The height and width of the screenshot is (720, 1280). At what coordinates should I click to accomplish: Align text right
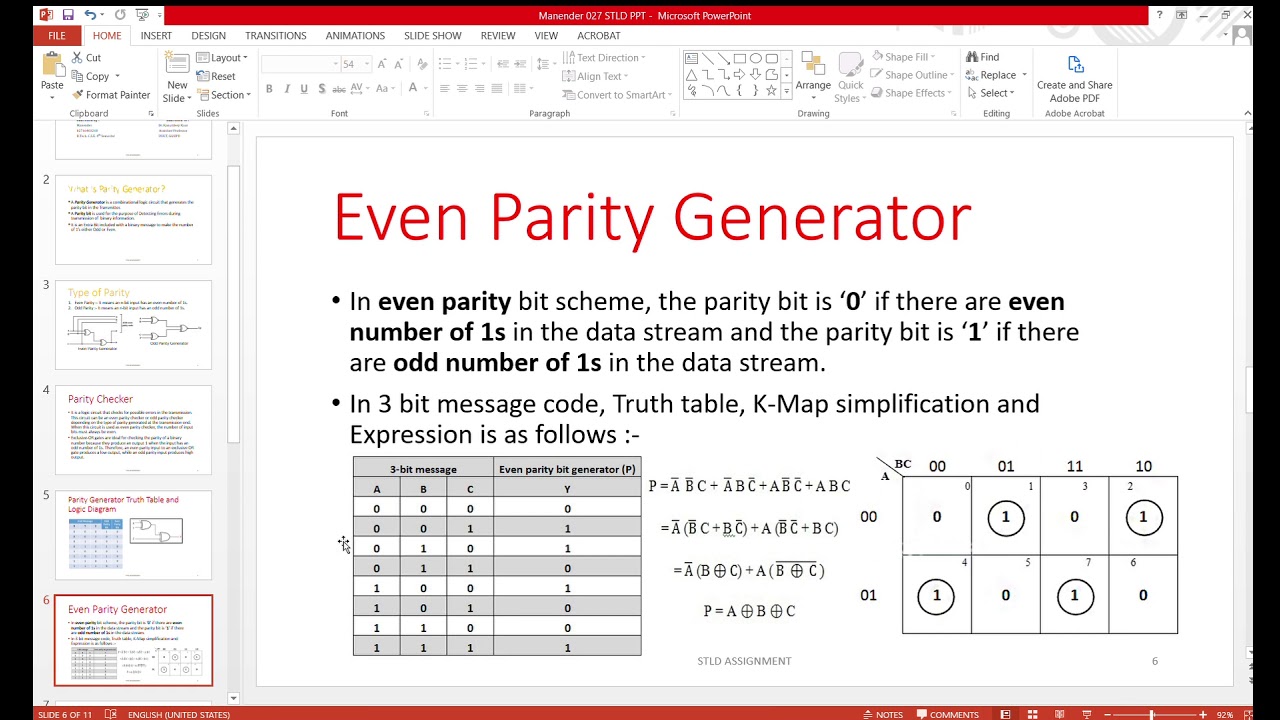tap(480, 89)
